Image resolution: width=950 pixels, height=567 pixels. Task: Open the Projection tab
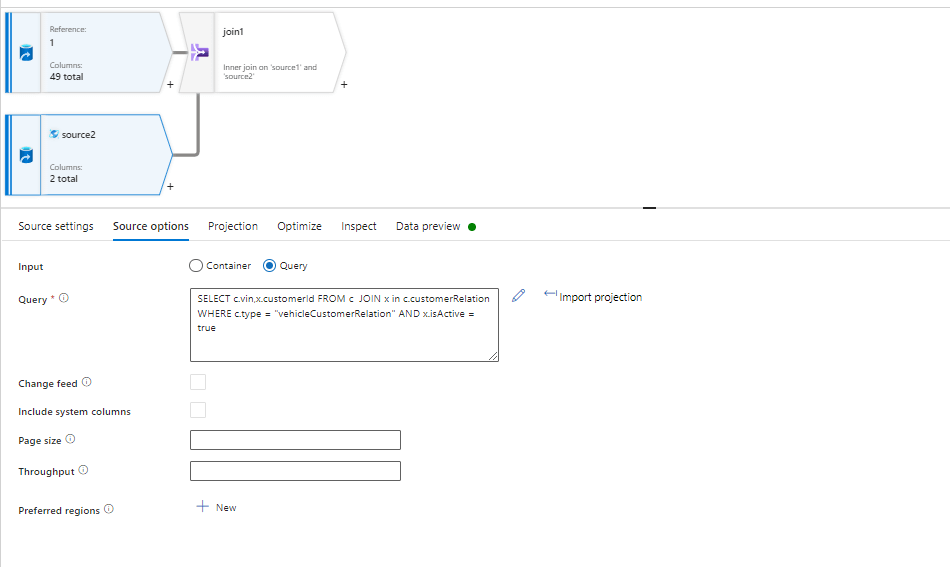click(233, 226)
